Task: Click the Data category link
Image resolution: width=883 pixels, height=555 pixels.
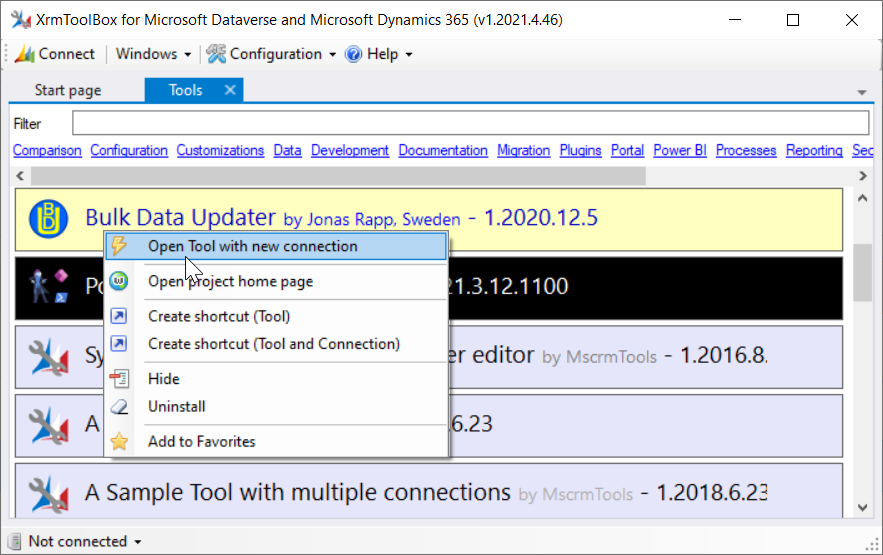Action: (x=287, y=150)
